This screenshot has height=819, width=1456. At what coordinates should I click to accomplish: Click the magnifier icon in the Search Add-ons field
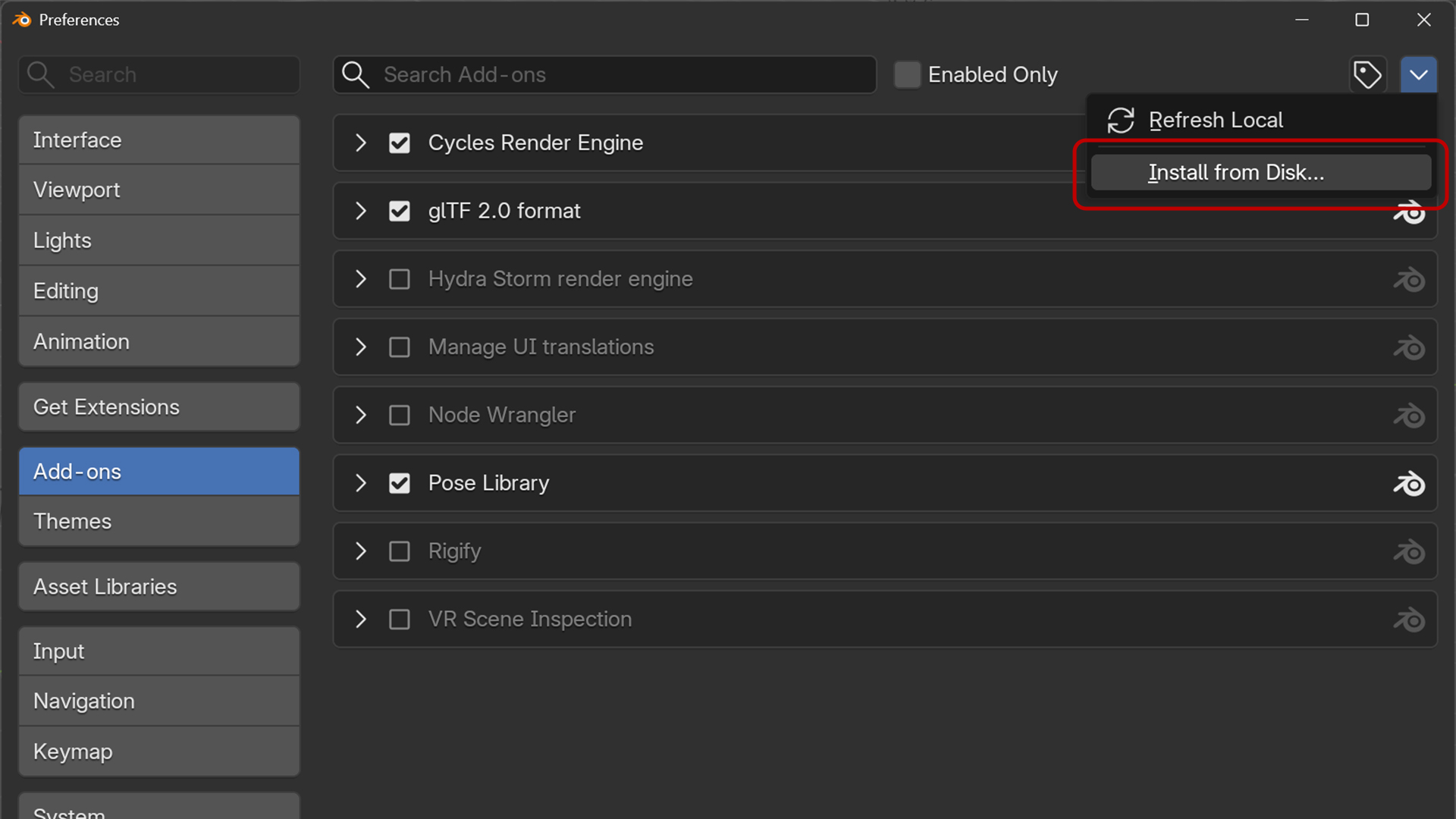pos(355,74)
